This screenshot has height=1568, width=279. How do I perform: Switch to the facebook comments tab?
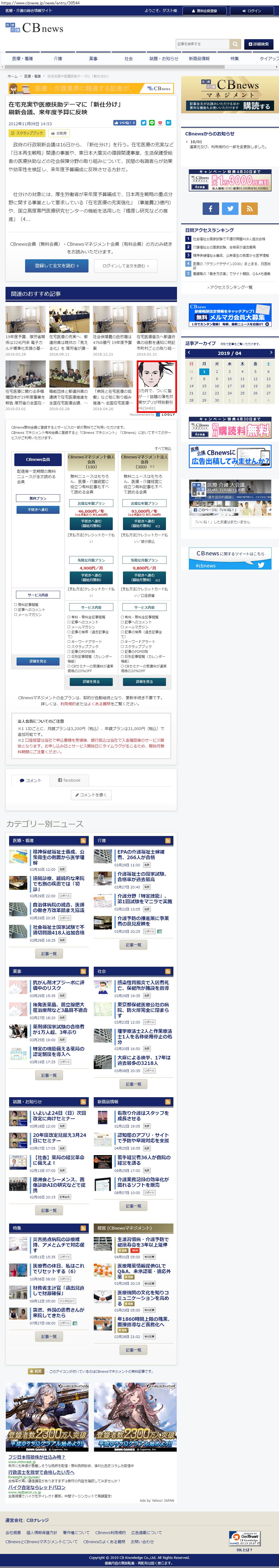69,780
